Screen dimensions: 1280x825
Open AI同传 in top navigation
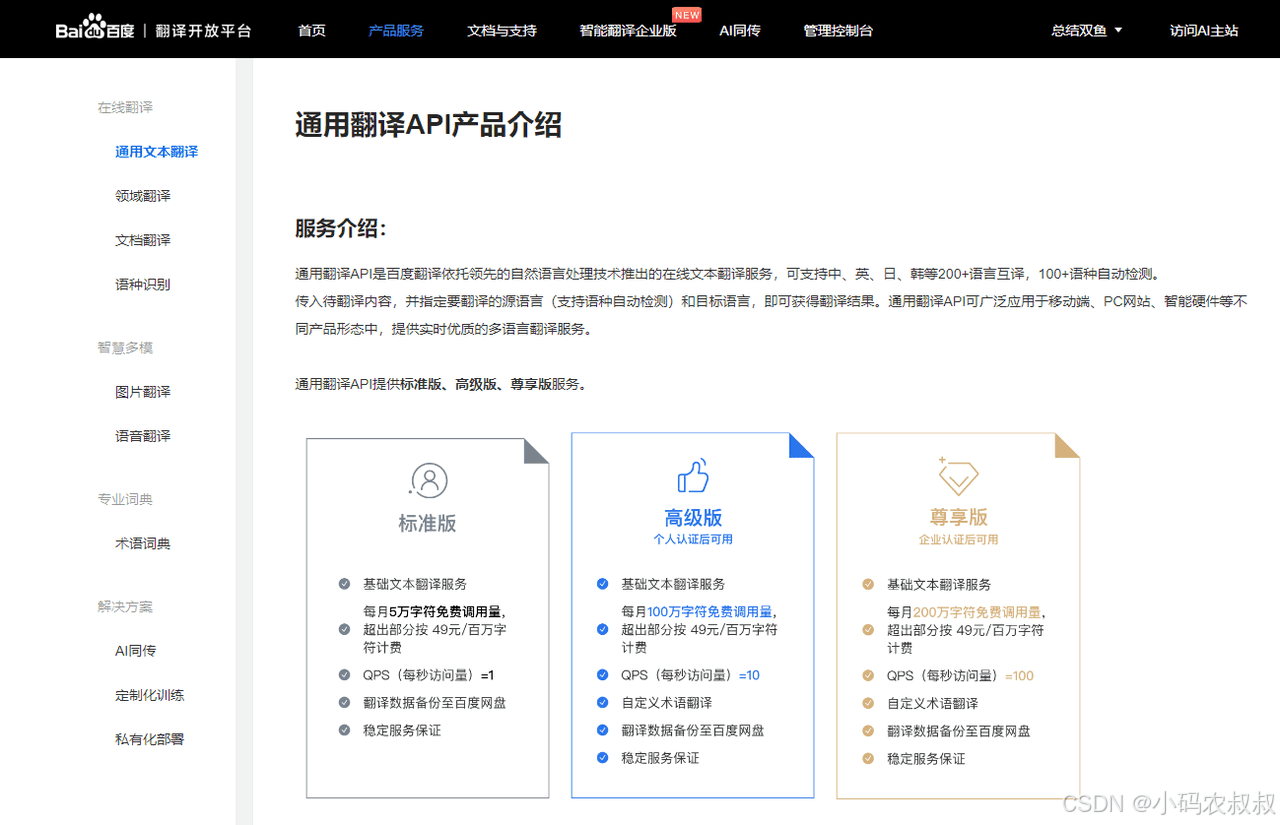[x=740, y=31]
